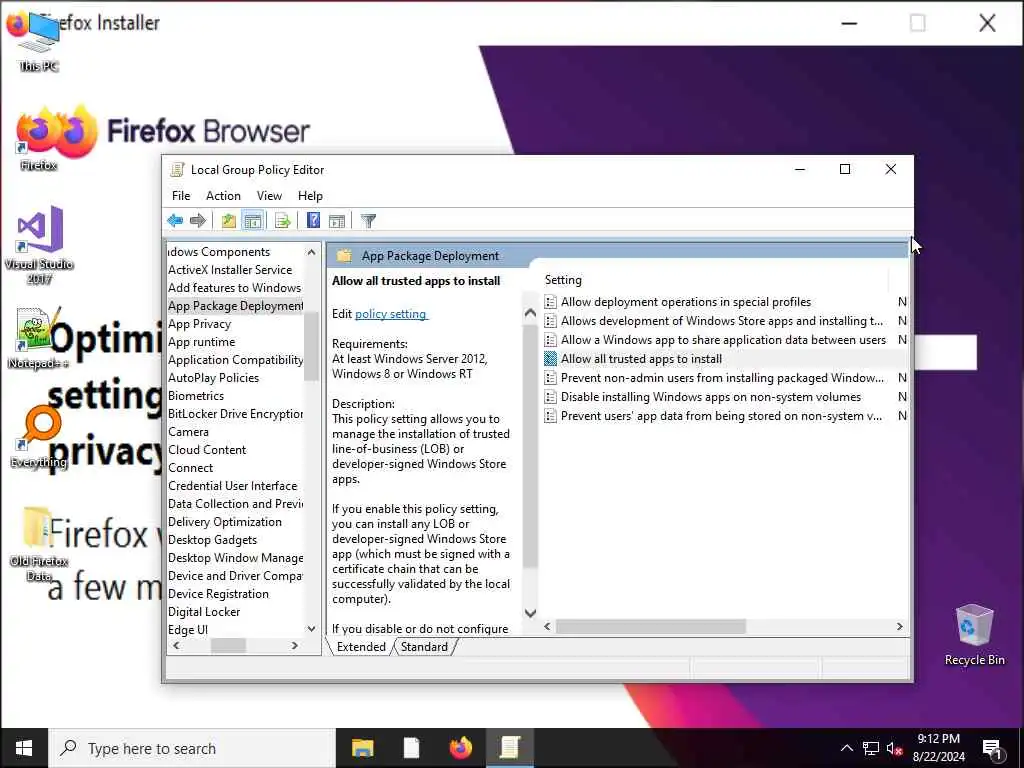Click tree pane scroll down arrow

click(312, 629)
